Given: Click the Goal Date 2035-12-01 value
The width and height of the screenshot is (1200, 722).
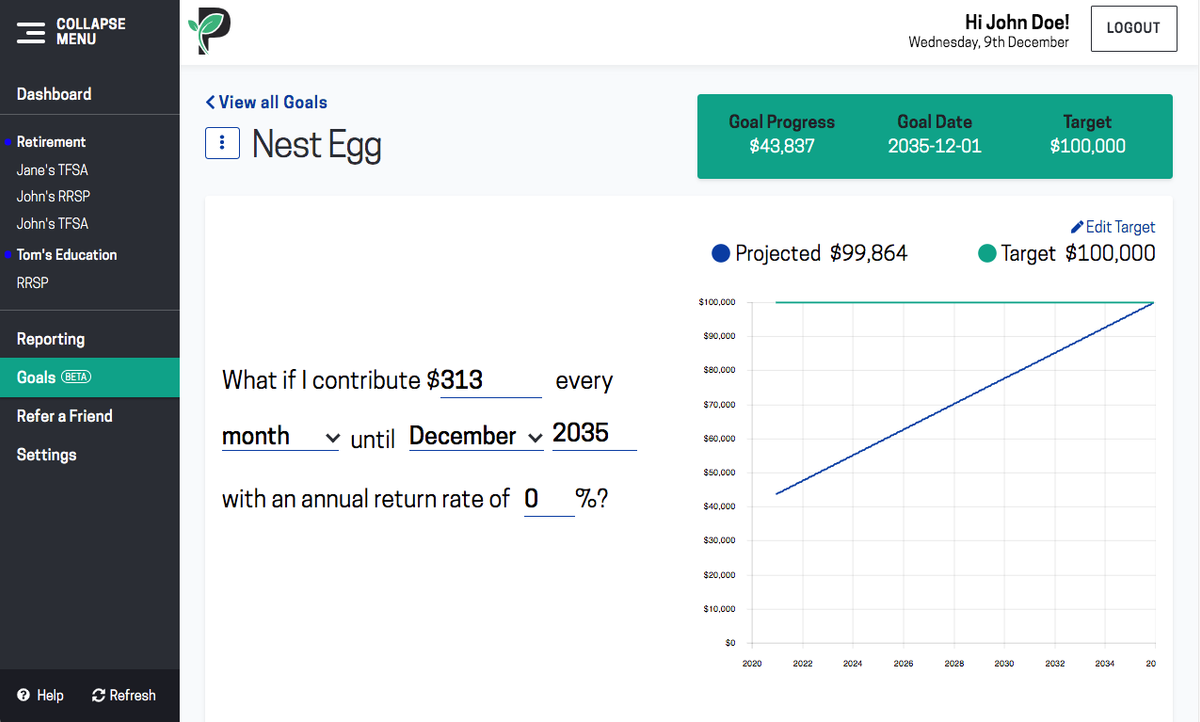Looking at the screenshot, I should click(x=935, y=146).
